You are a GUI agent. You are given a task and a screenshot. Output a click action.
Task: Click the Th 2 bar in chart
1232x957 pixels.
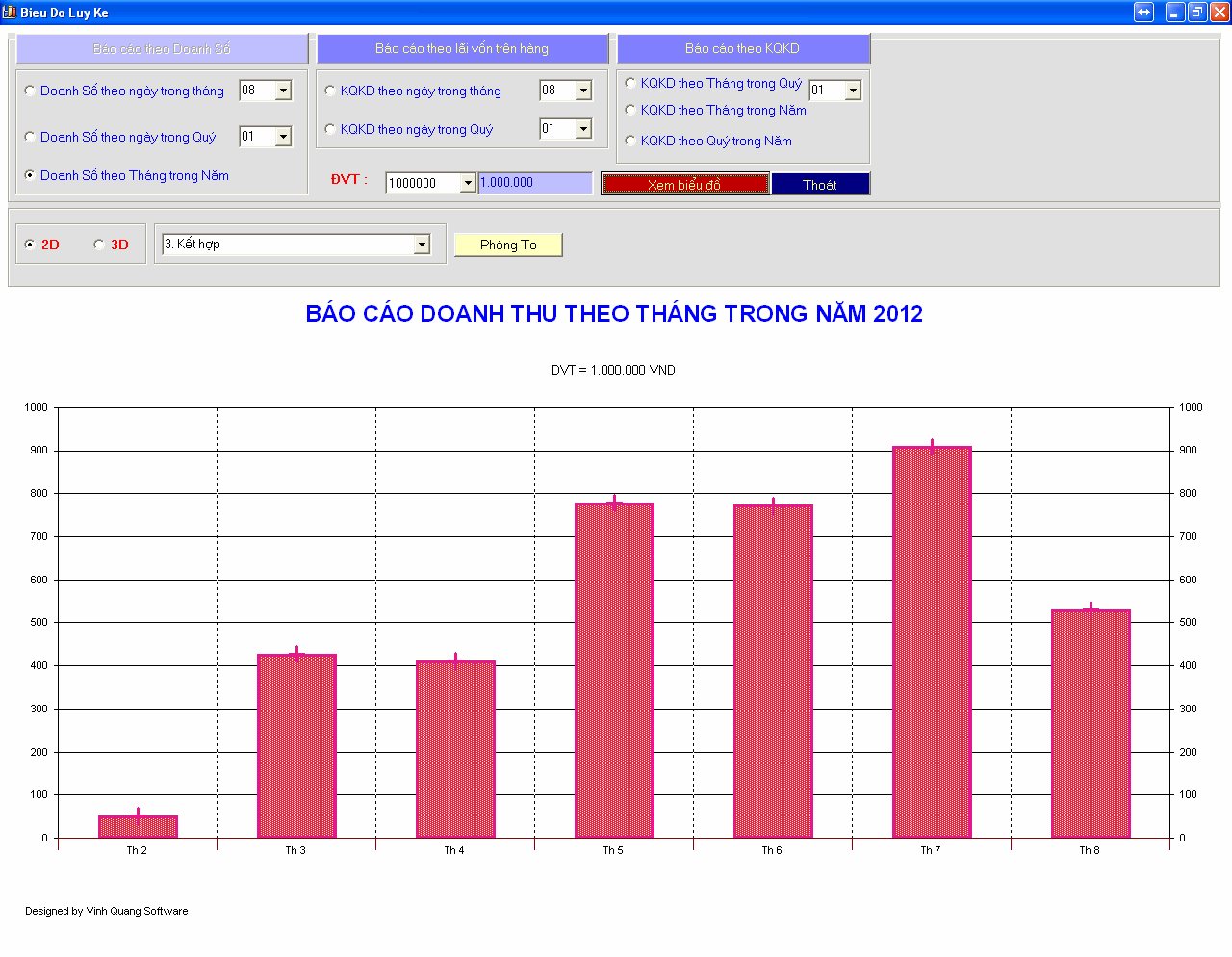coord(138,827)
